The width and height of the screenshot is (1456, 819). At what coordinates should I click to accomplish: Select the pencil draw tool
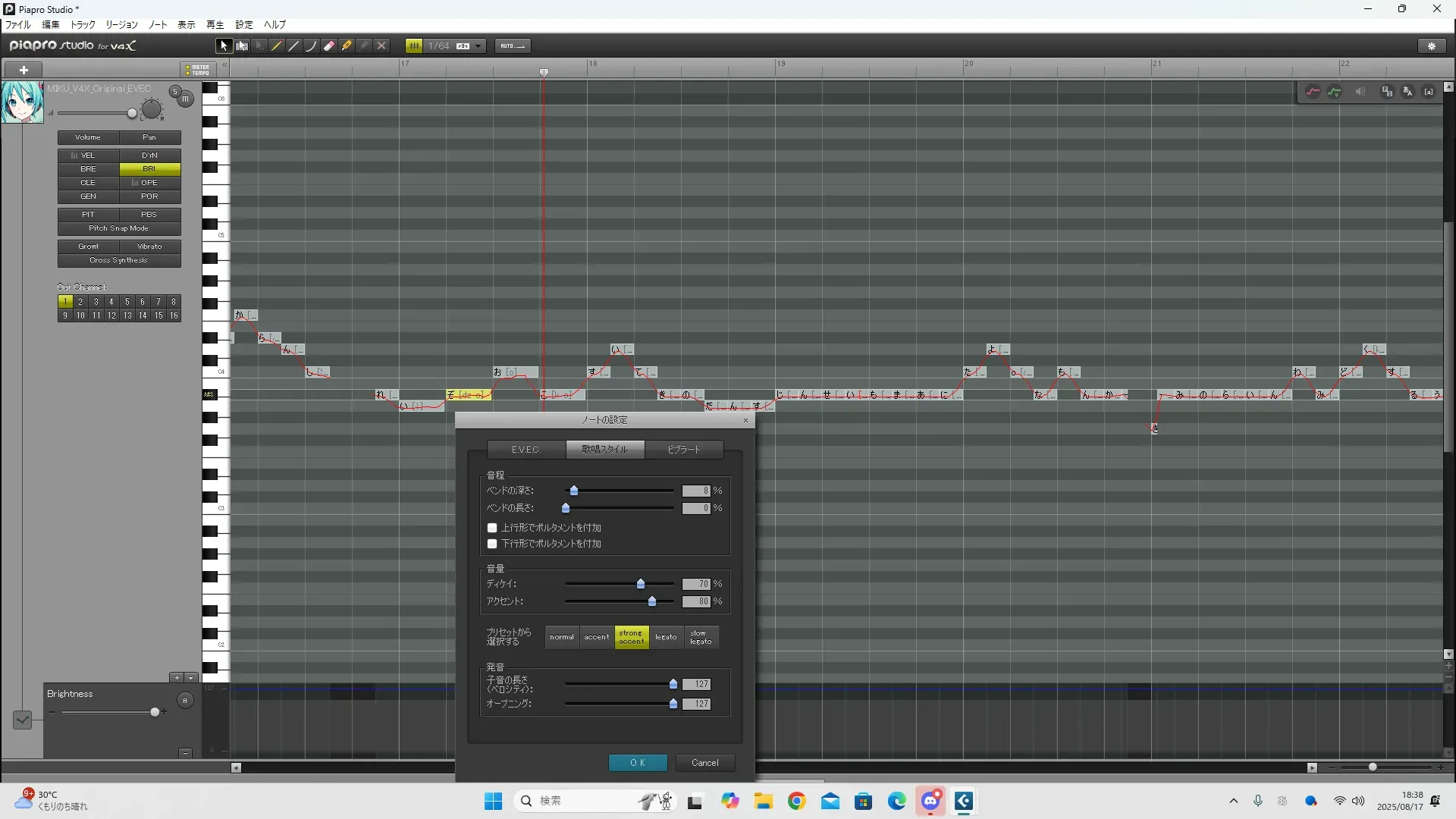(277, 46)
